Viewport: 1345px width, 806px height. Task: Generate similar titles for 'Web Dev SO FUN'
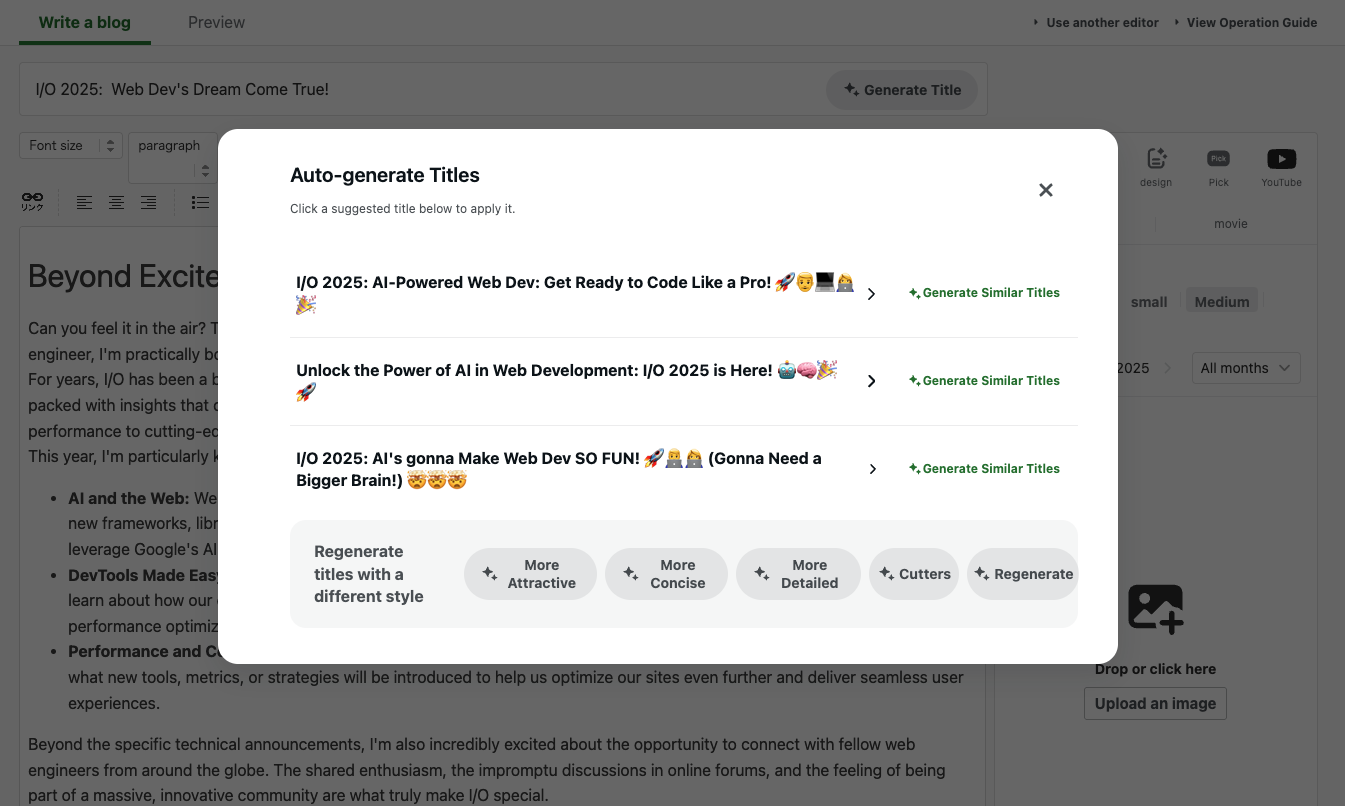coord(984,469)
